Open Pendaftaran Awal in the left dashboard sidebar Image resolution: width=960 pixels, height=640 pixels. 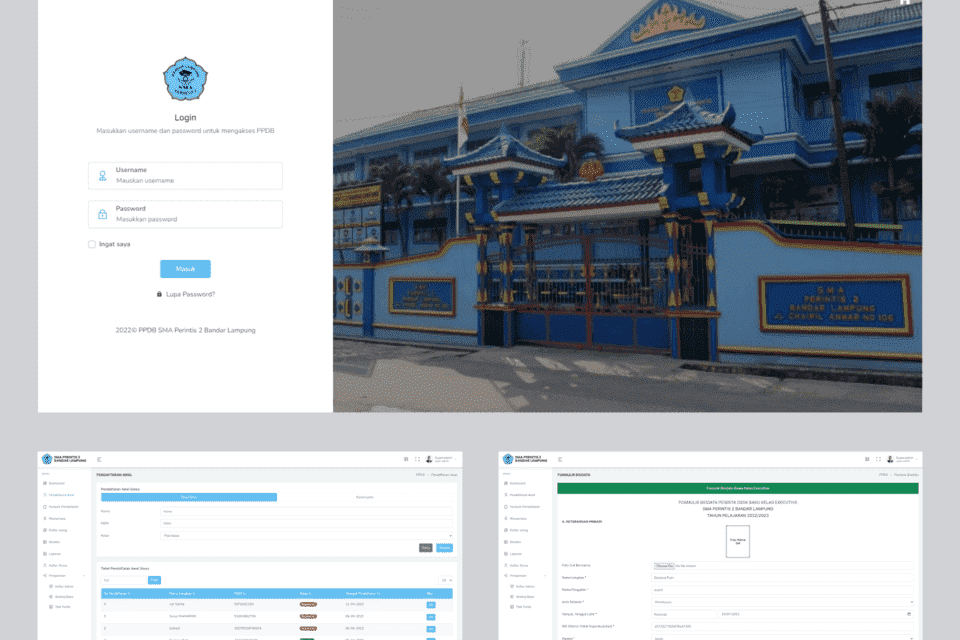pyautogui.click(x=64, y=494)
